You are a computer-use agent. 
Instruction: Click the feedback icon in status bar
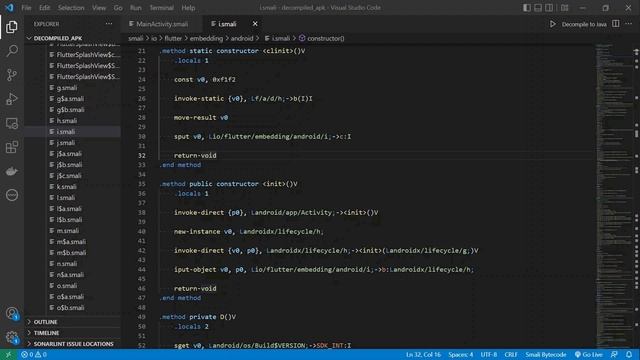pyautogui.click(x=614, y=355)
